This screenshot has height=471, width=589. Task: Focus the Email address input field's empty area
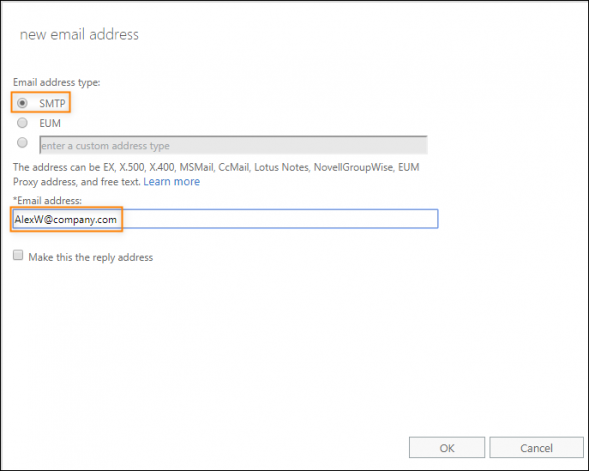pos(280,219)
